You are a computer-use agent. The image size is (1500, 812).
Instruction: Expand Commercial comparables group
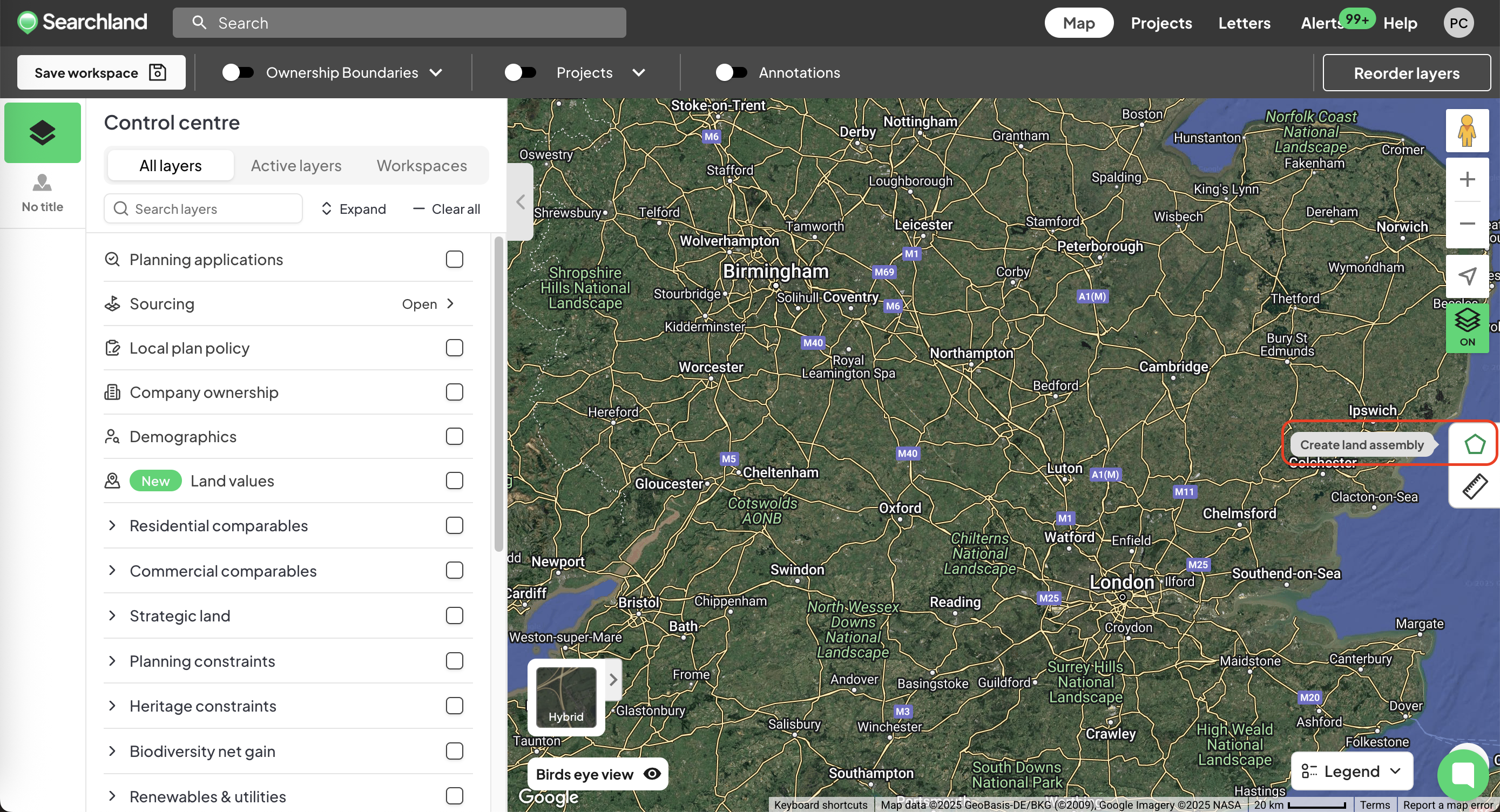pyautogui.click(x=112, y=571)
